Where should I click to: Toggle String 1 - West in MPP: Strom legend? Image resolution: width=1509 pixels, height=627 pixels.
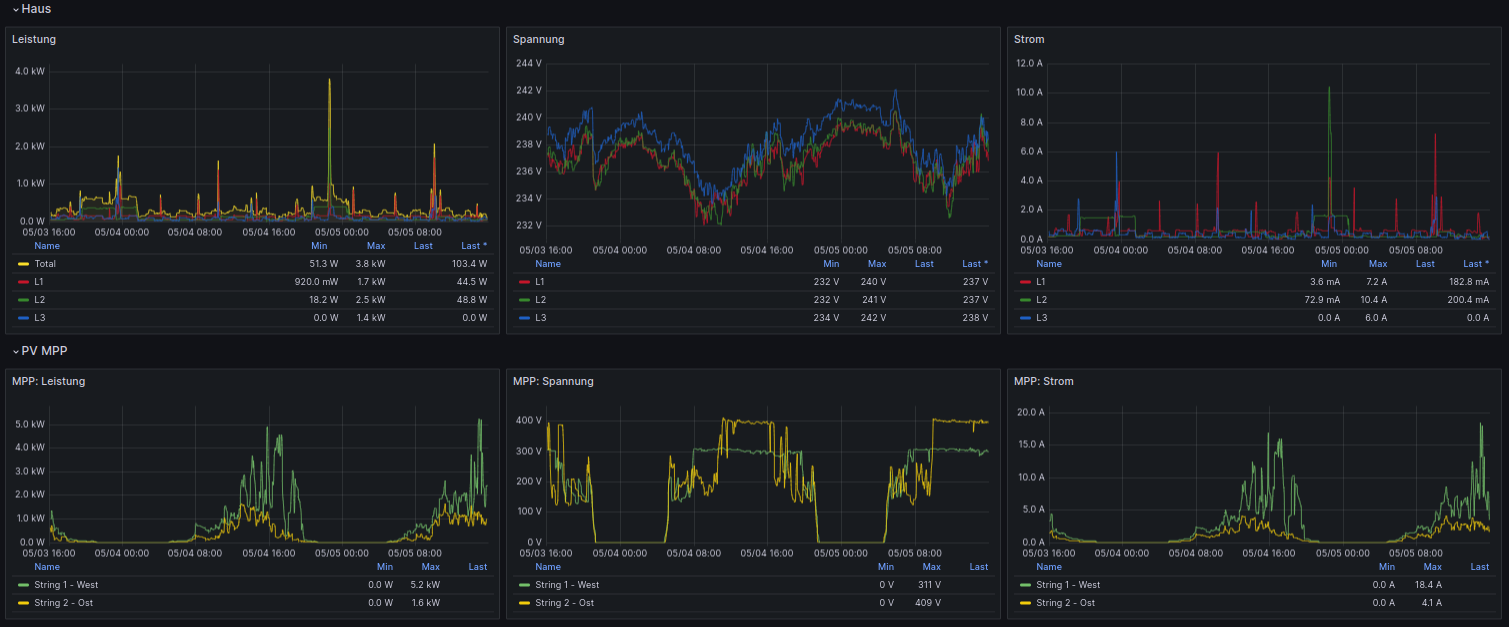(x=1068, y=585)
